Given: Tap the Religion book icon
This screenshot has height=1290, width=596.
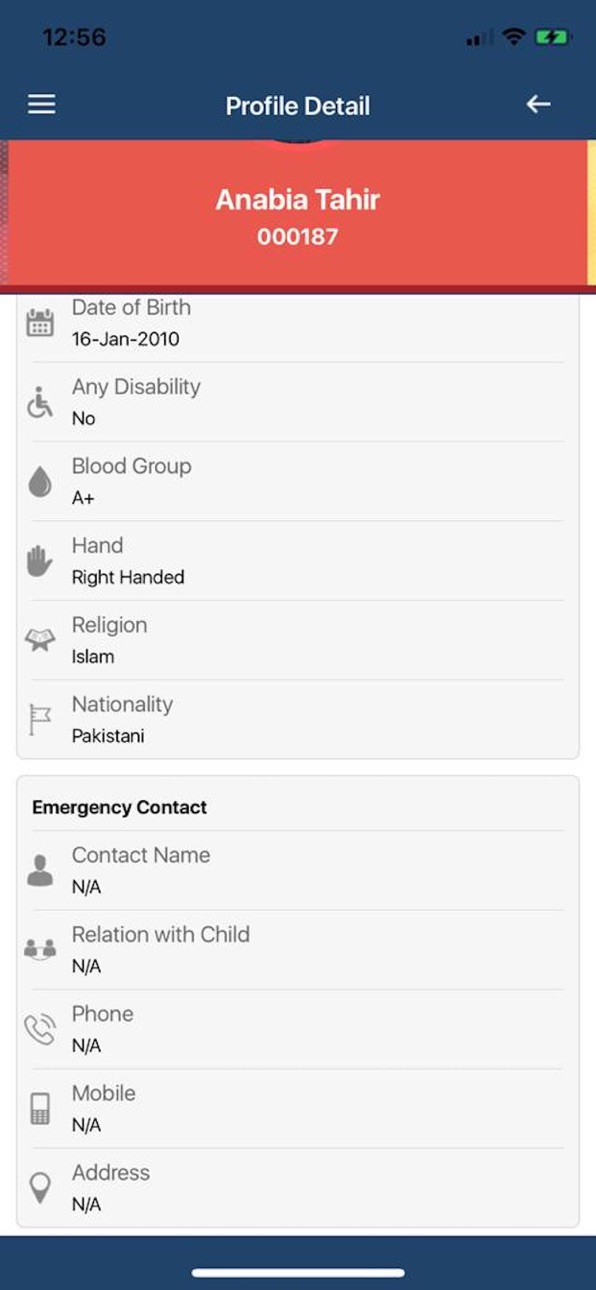Looking at the screenshot, I should pos(40,641).
